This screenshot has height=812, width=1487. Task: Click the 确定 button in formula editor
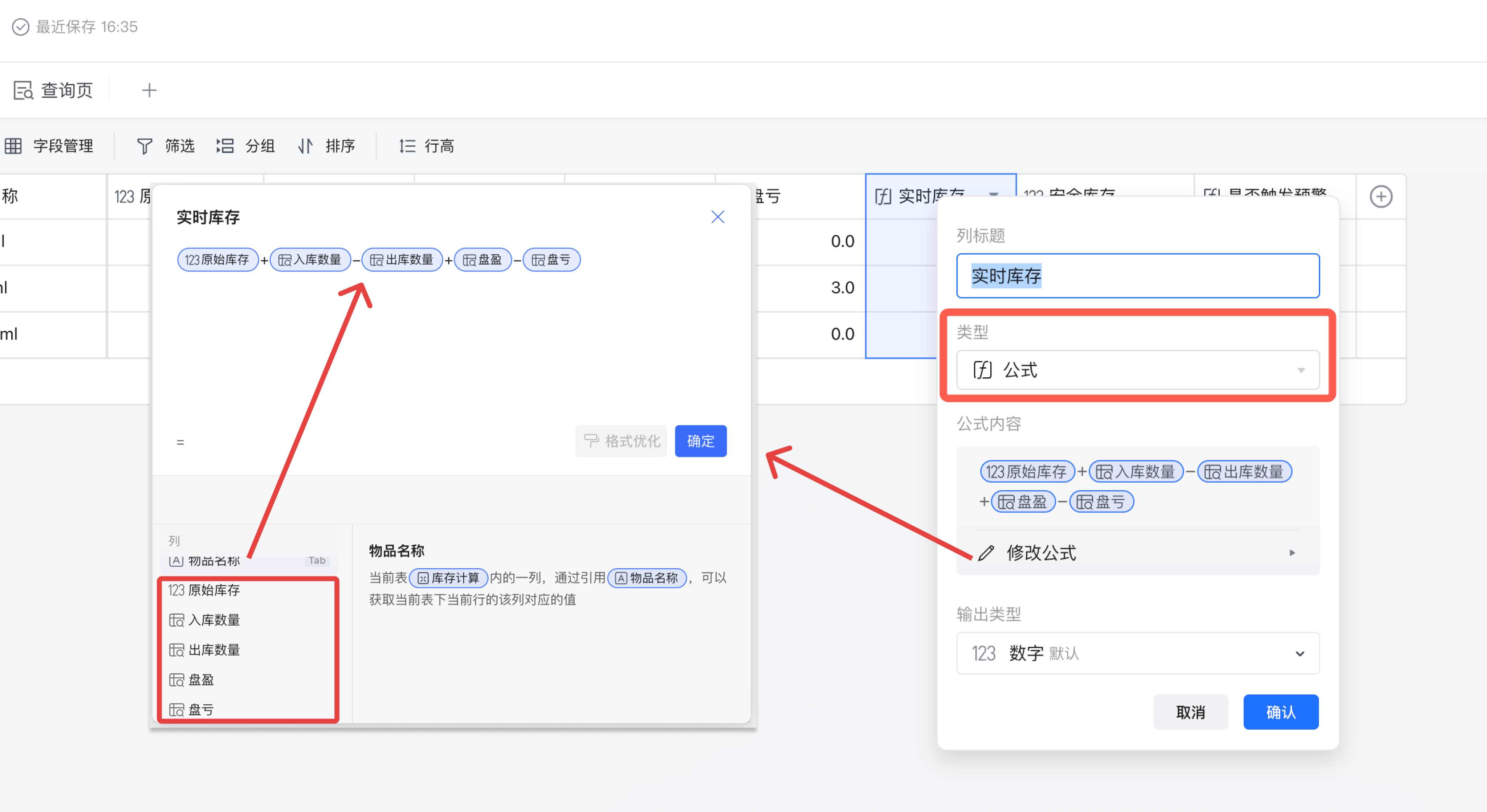(700, 442)
